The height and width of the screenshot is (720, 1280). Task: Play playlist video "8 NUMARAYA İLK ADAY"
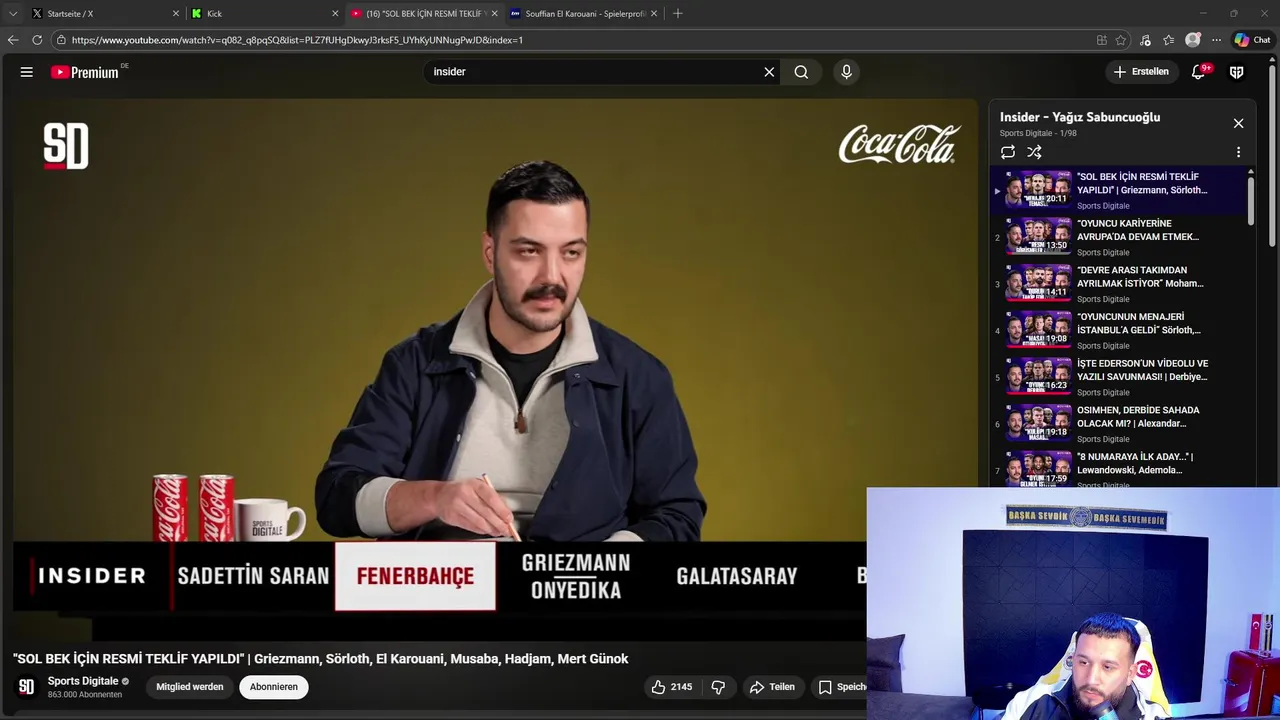pyautogui.click(x=1120, y=468)
